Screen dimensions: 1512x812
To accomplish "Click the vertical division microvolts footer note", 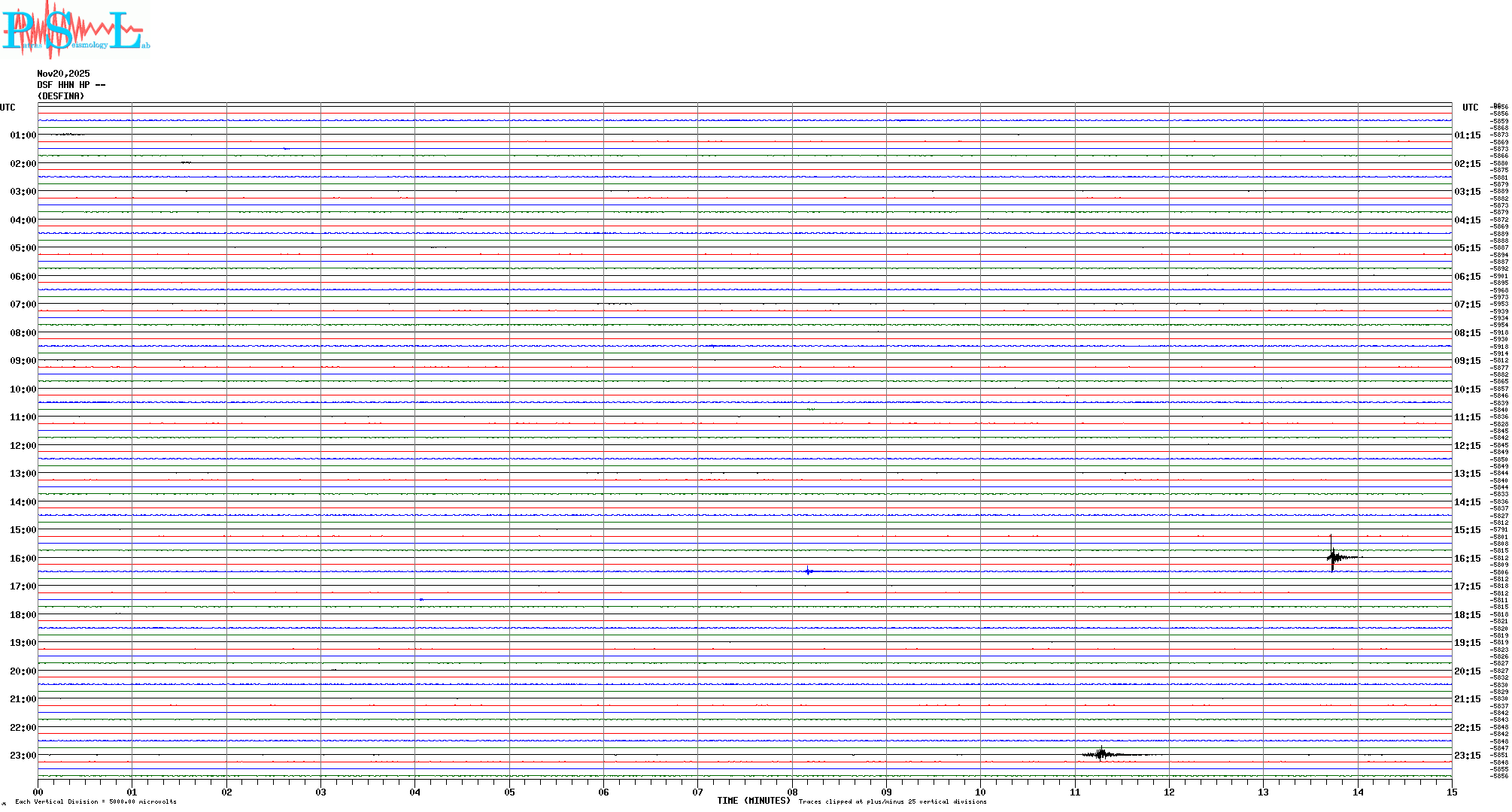I will pos(96,801).
